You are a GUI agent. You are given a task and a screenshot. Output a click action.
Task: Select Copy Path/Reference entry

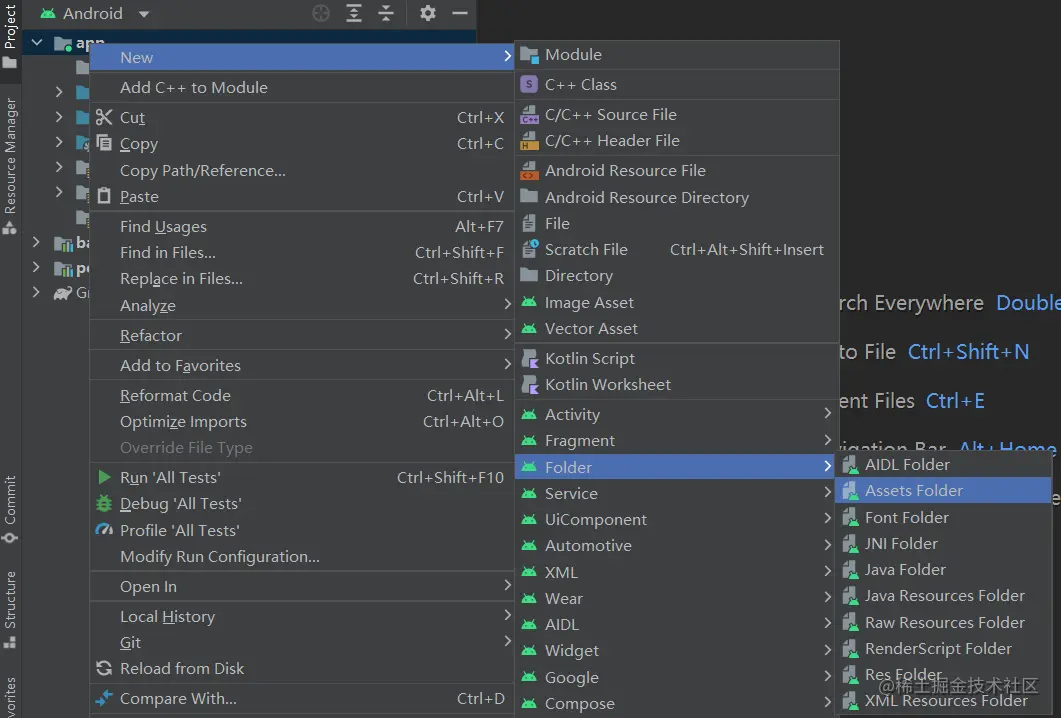click(x=302, y=171)
